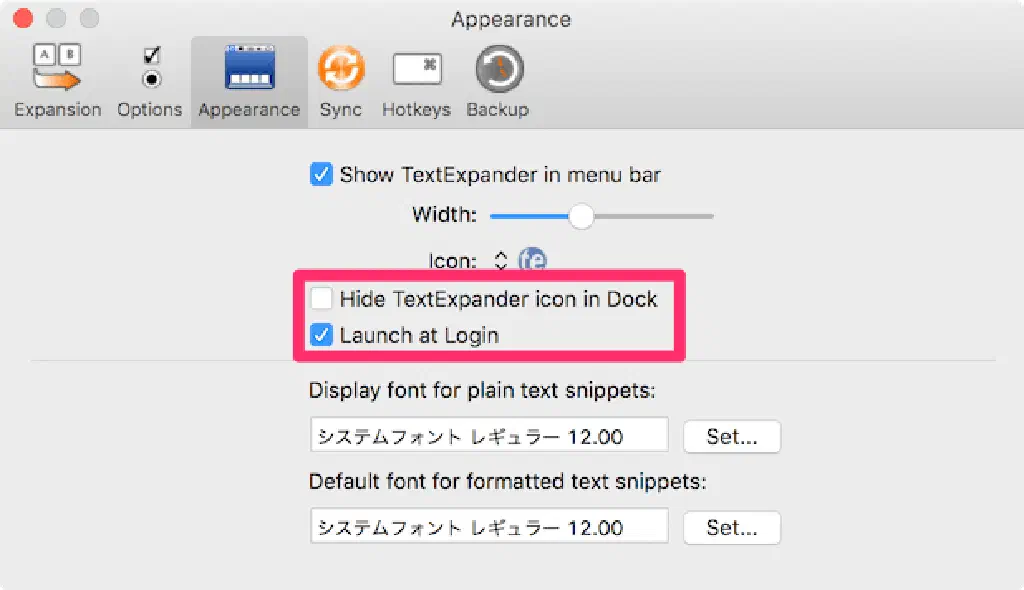Select the Appearance toolbar icon

(x=249, y=70)
